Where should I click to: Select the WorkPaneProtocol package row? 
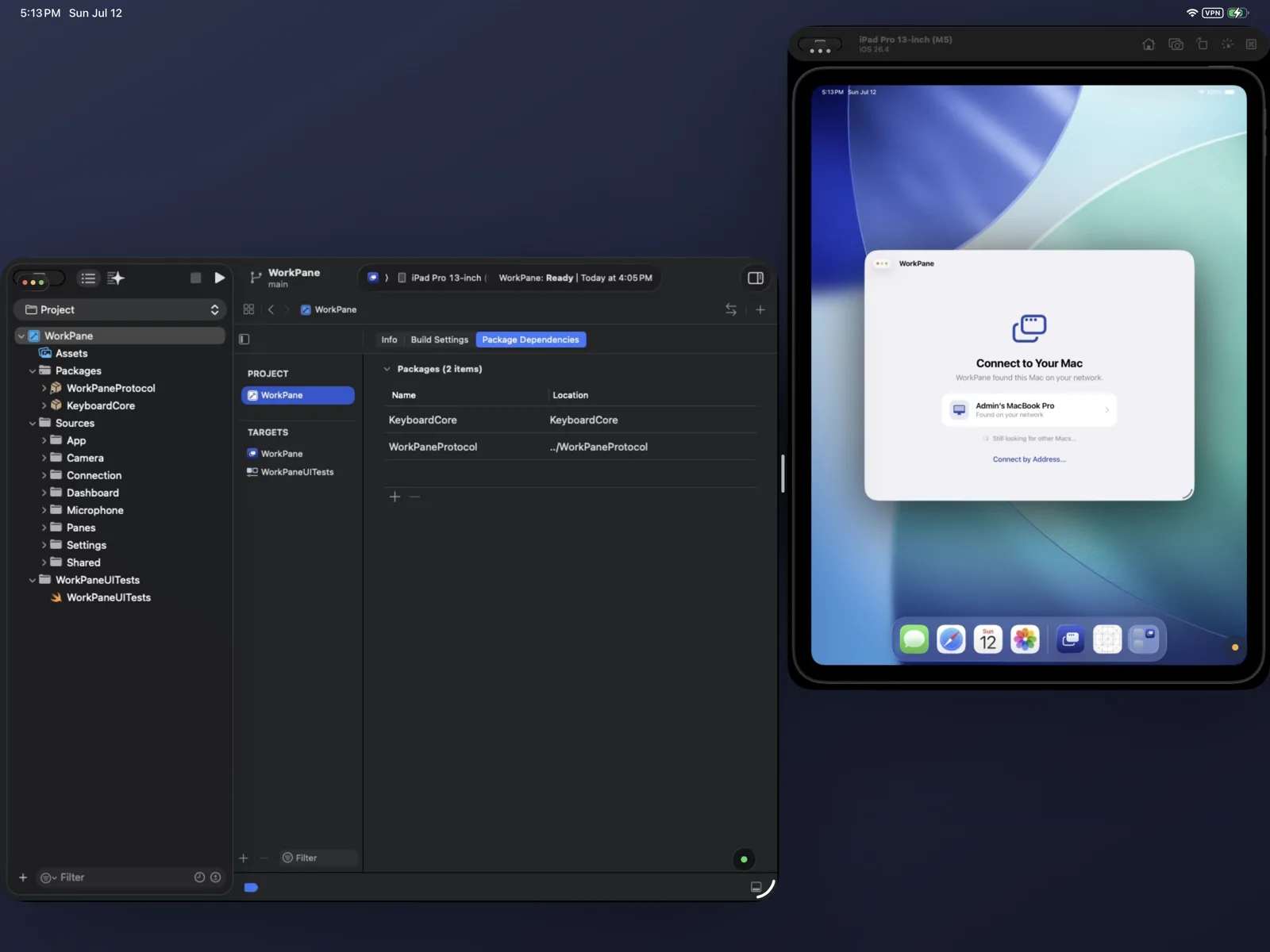tap(571, 447)
